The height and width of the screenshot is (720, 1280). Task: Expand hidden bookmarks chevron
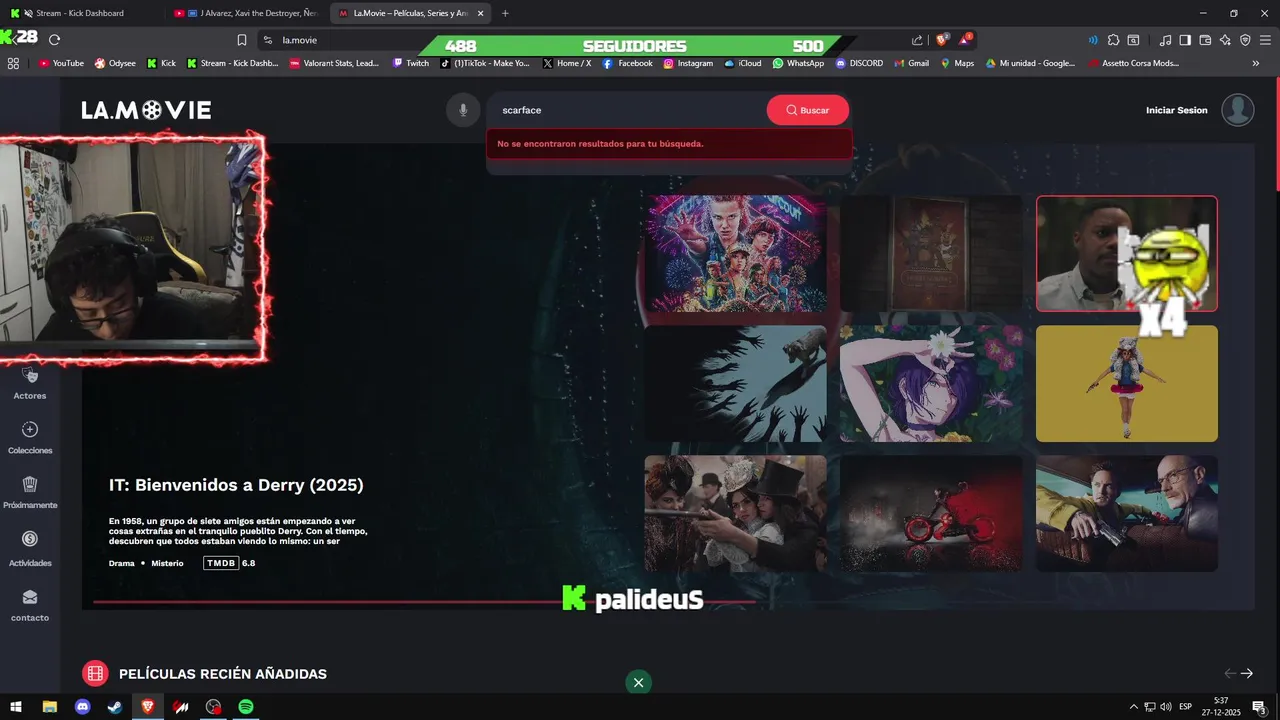point(1256,63)
